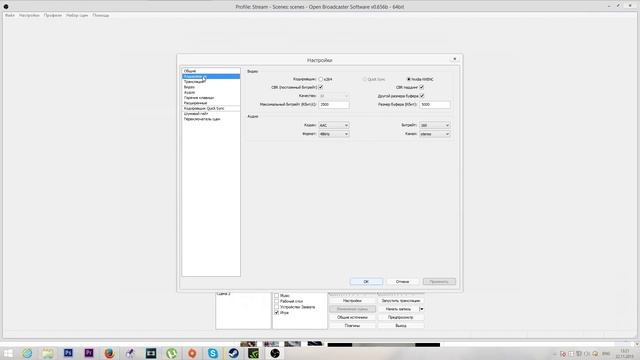Open the audio format 48kHz dropdown
This screenshot has width=640, height=360.
pyautogui.click(x=333, y=134)
